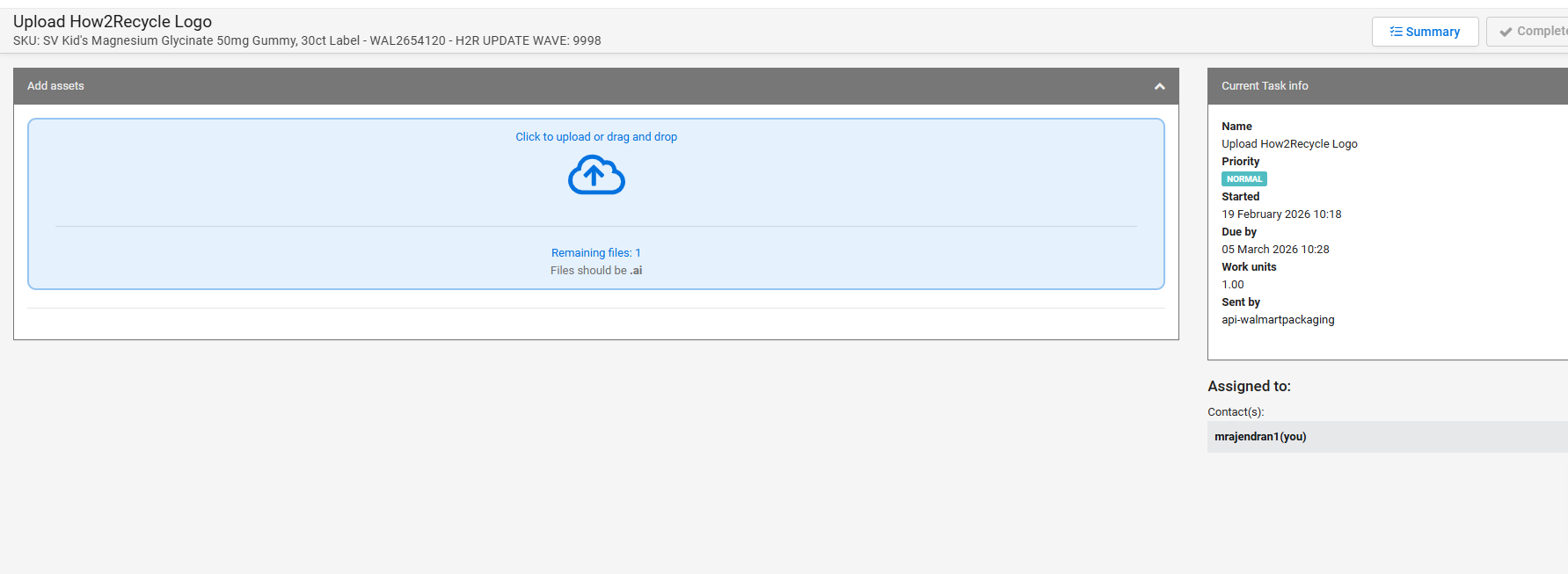The height and width of the screenshot is (574, 1568).
Task: Click the Current Task info panel header
Action: coord(1265,86)
